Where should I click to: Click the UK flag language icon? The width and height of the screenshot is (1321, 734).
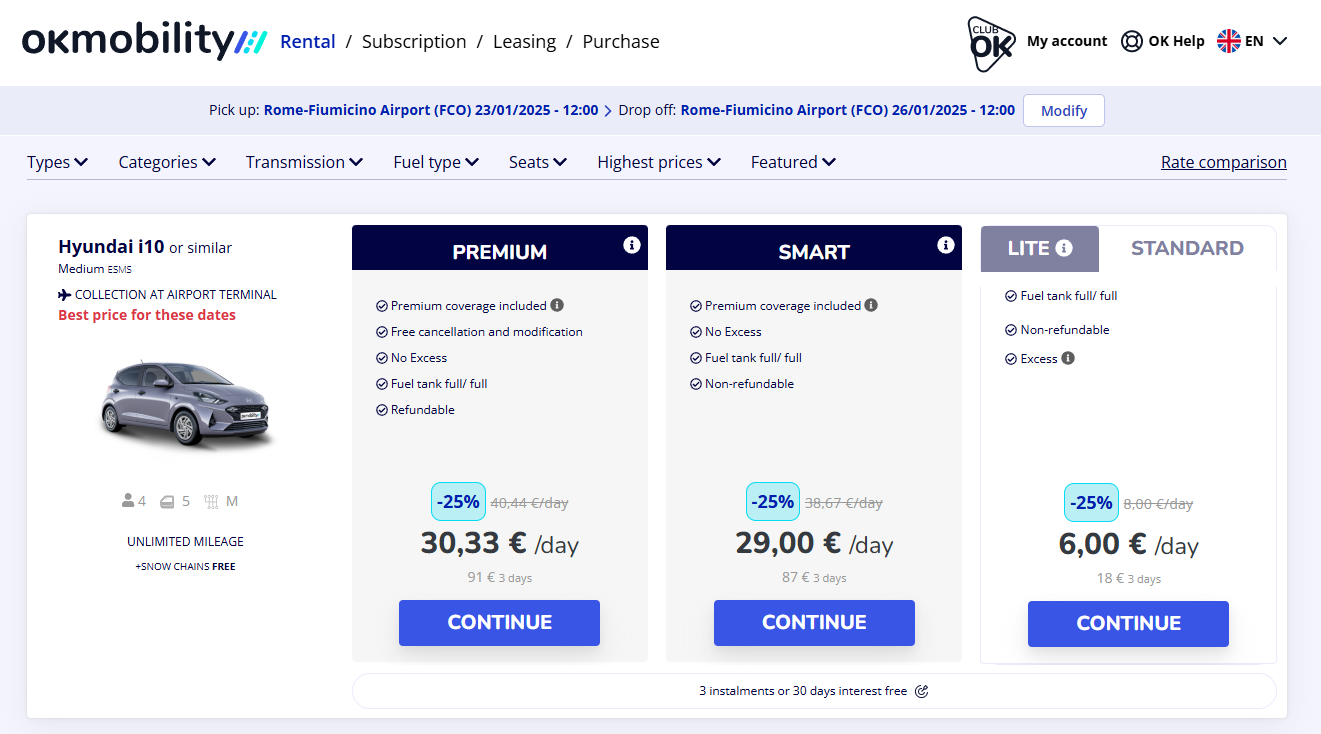point(1229,41)
